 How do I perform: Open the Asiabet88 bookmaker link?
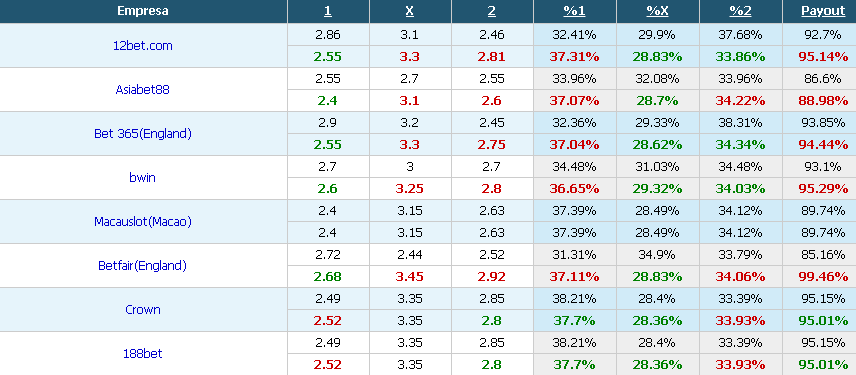click(x=142, y=90)
